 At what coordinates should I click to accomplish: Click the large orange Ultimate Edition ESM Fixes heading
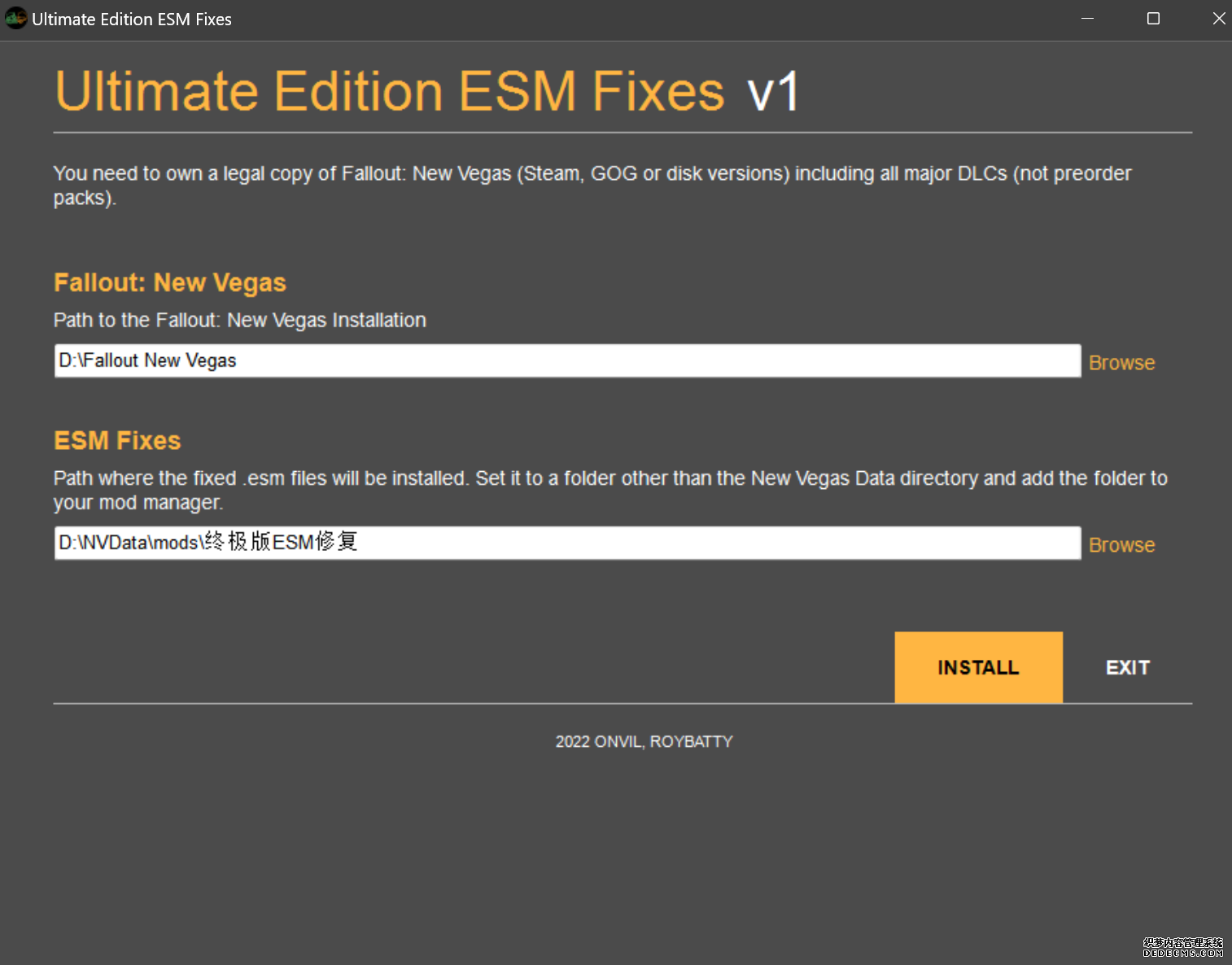[389, 90]
